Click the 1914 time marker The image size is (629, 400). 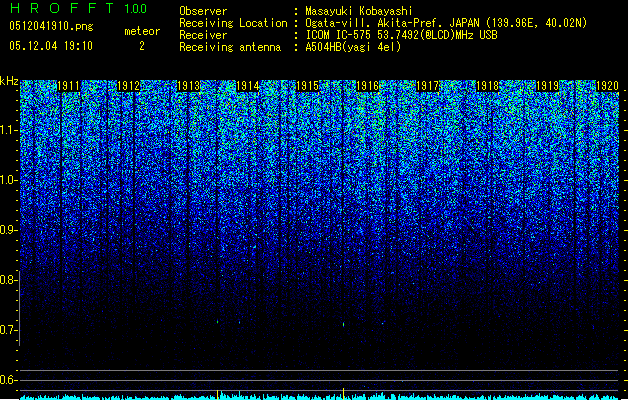[x=248, y=86]
